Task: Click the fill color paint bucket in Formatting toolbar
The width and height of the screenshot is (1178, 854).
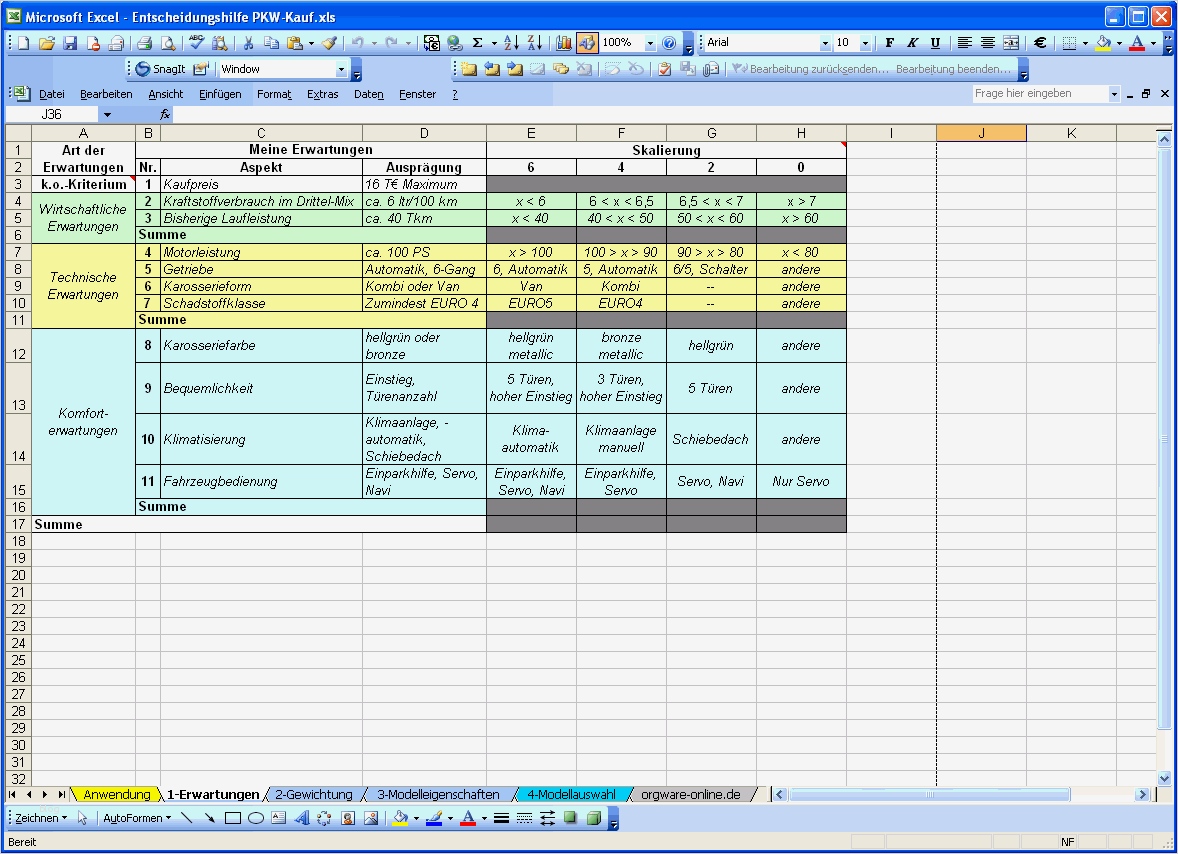Action: tap(1103, 43)
